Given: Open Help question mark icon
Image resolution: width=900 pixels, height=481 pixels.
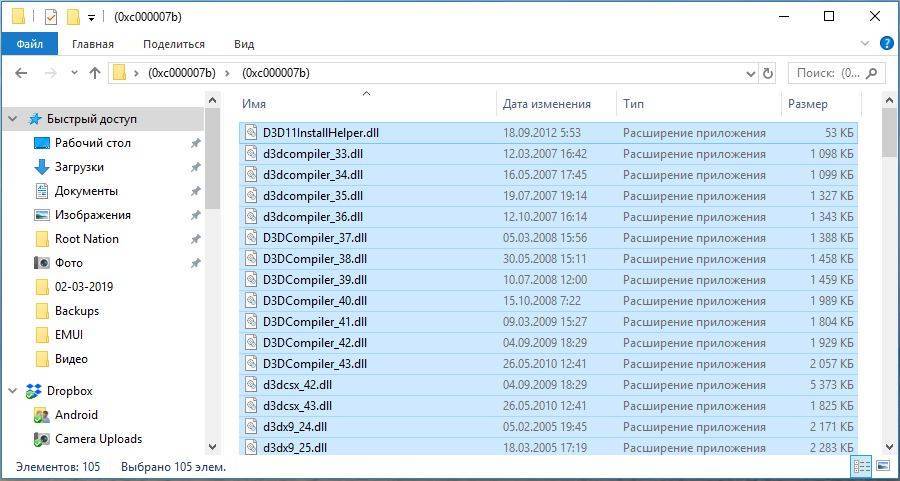Looking at the screenshot, I should [x=886, y=44].
